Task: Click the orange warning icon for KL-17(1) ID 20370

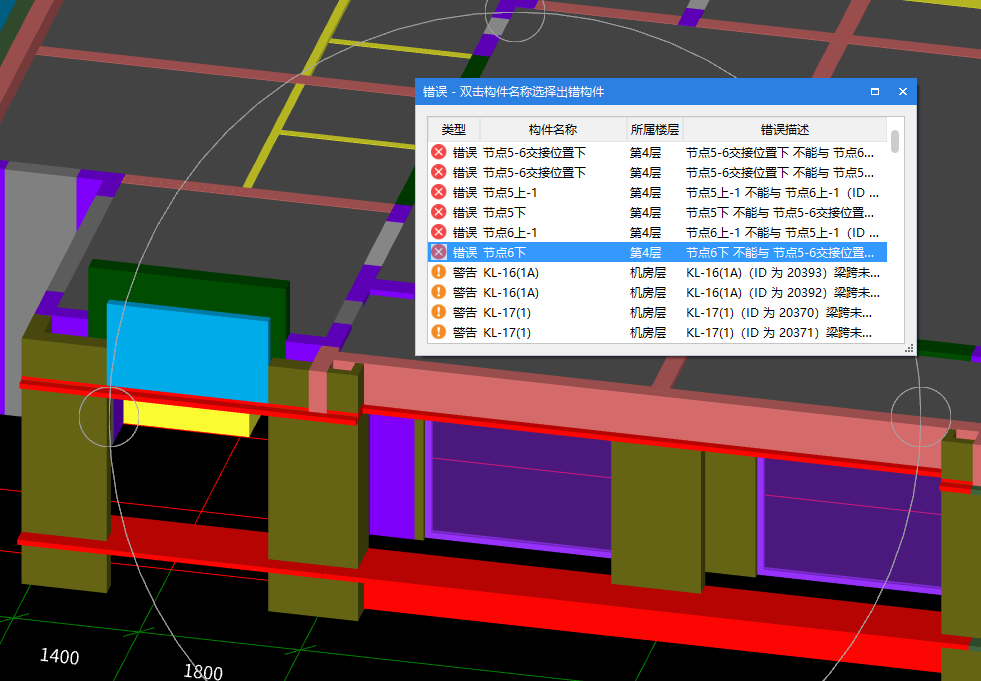Action: pyautogui.click(x=439, y=312)
